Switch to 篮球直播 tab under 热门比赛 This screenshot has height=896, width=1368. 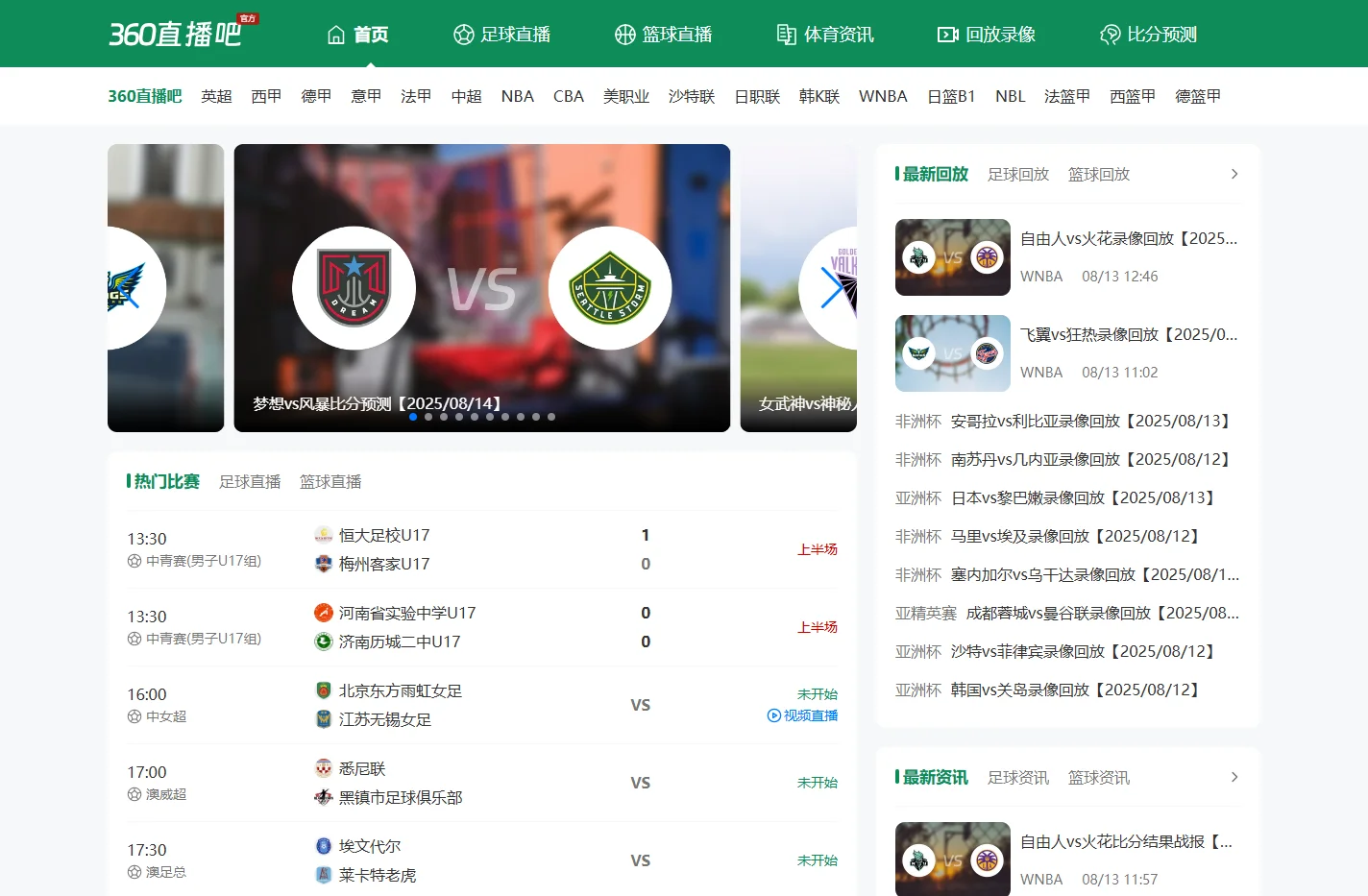point(330,481)
